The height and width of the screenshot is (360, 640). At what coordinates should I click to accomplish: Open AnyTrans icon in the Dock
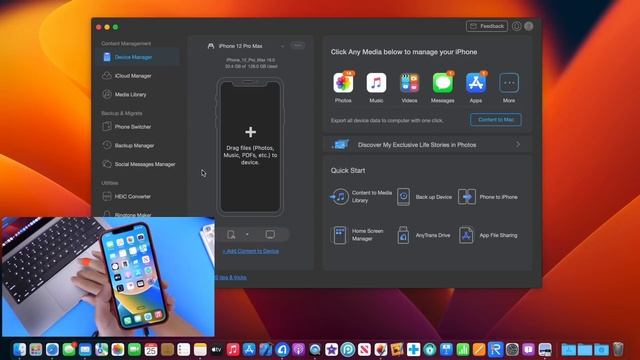[x=282, y=349]
